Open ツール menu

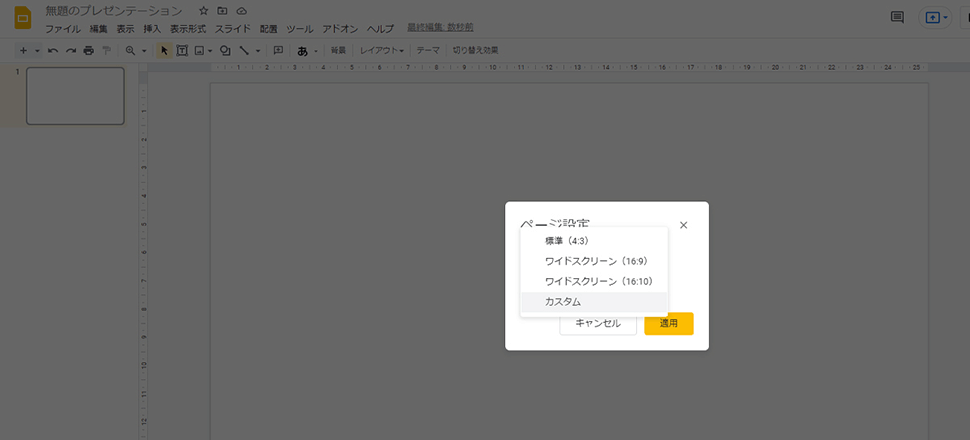300,28
